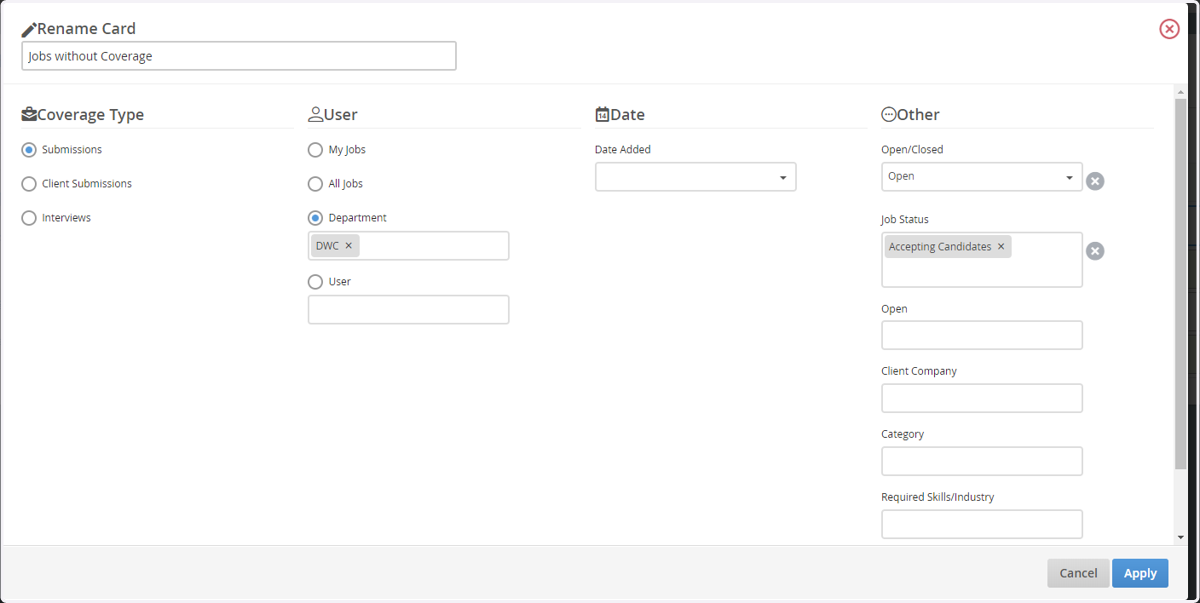1200x603 pixels.
Task: Click the Category label
Action: point(902,434)
